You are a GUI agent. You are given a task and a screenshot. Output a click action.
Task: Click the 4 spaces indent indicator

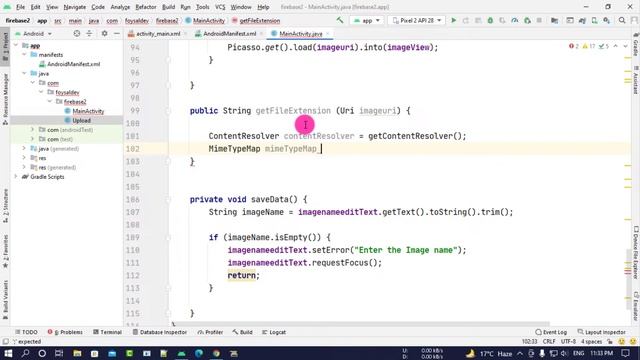click(x=591, y=341)
